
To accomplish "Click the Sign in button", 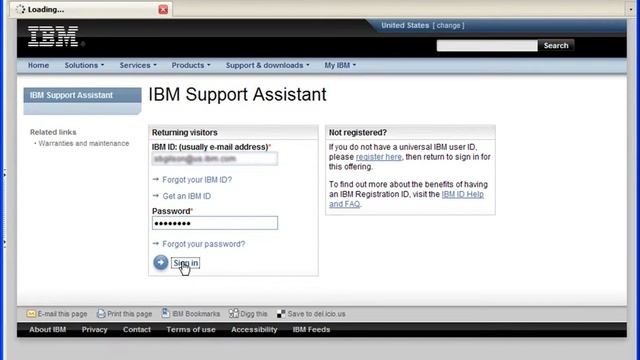I will 186,263.
